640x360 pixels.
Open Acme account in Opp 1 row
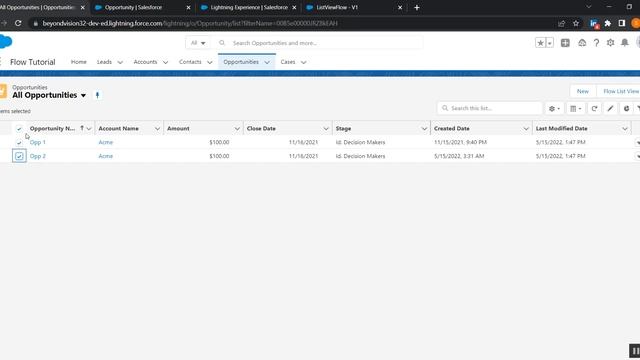coord(105,142)
